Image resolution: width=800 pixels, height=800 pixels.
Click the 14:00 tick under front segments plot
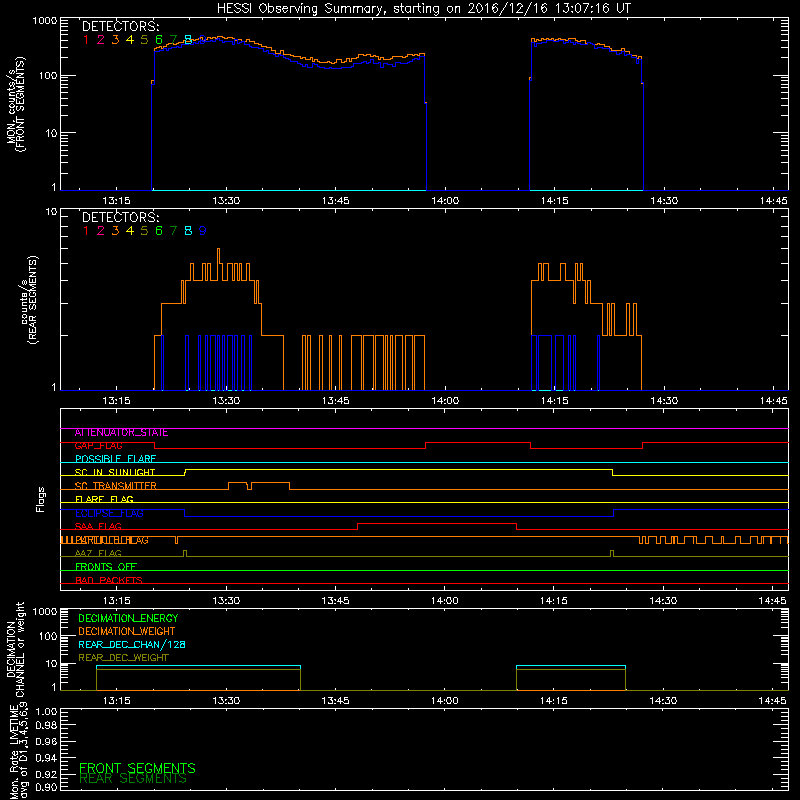click(445, 201)
